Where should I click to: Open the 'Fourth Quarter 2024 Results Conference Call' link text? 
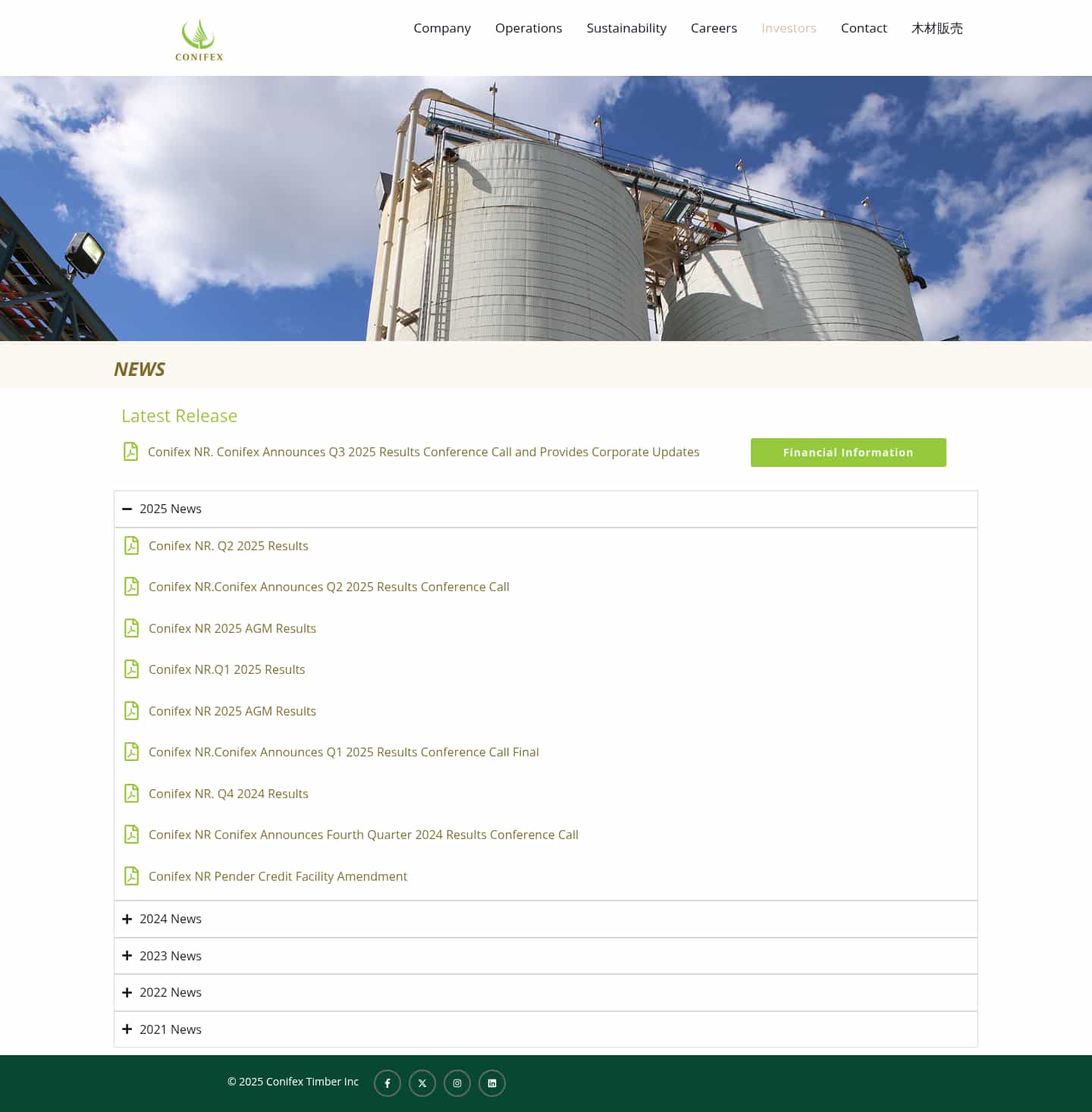[363, 835]
